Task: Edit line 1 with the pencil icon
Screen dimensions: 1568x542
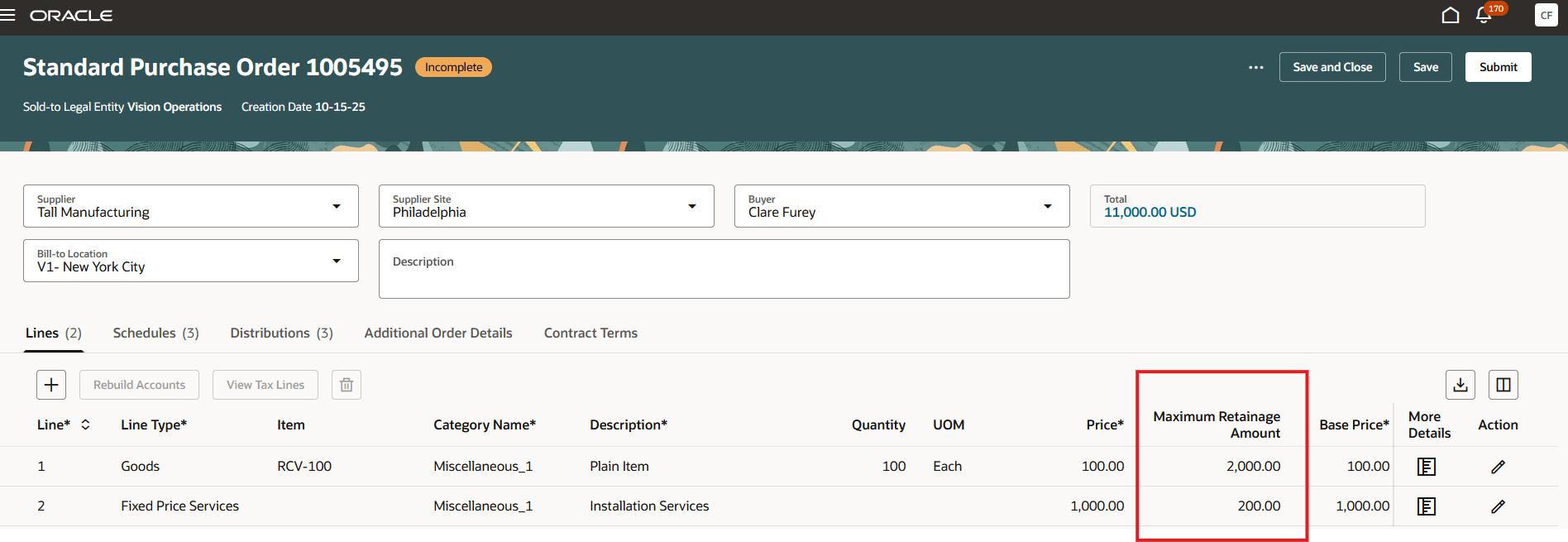Action: point(1498,467)
